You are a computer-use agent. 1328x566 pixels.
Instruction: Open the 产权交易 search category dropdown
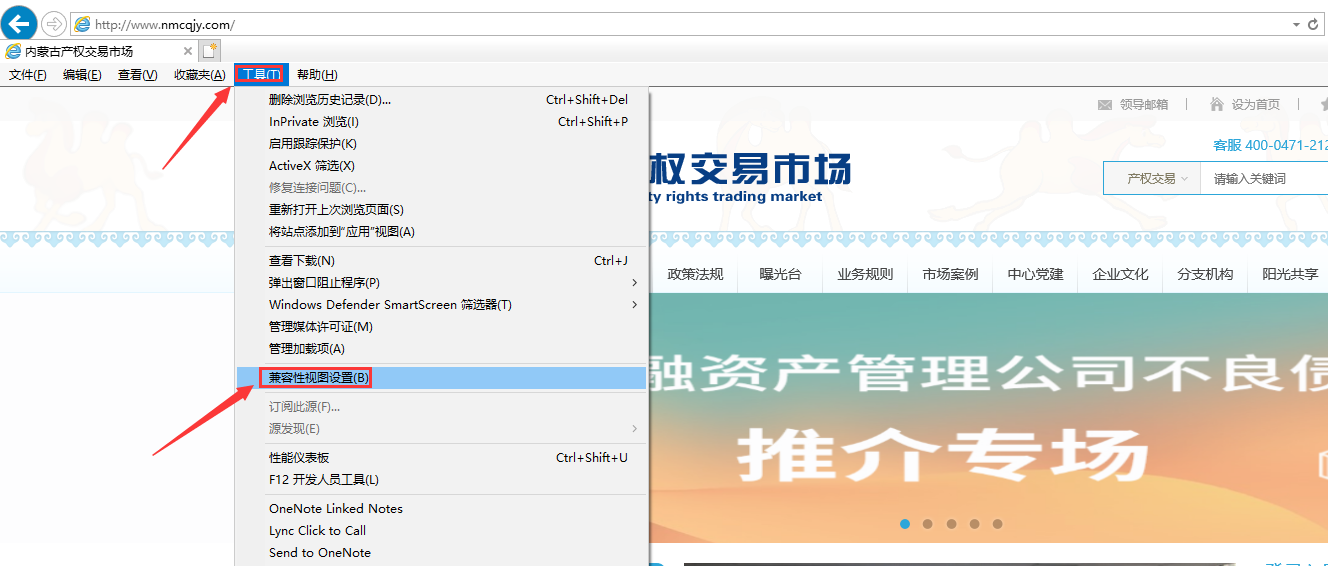pyautogui.click(x=1151, y=179)
